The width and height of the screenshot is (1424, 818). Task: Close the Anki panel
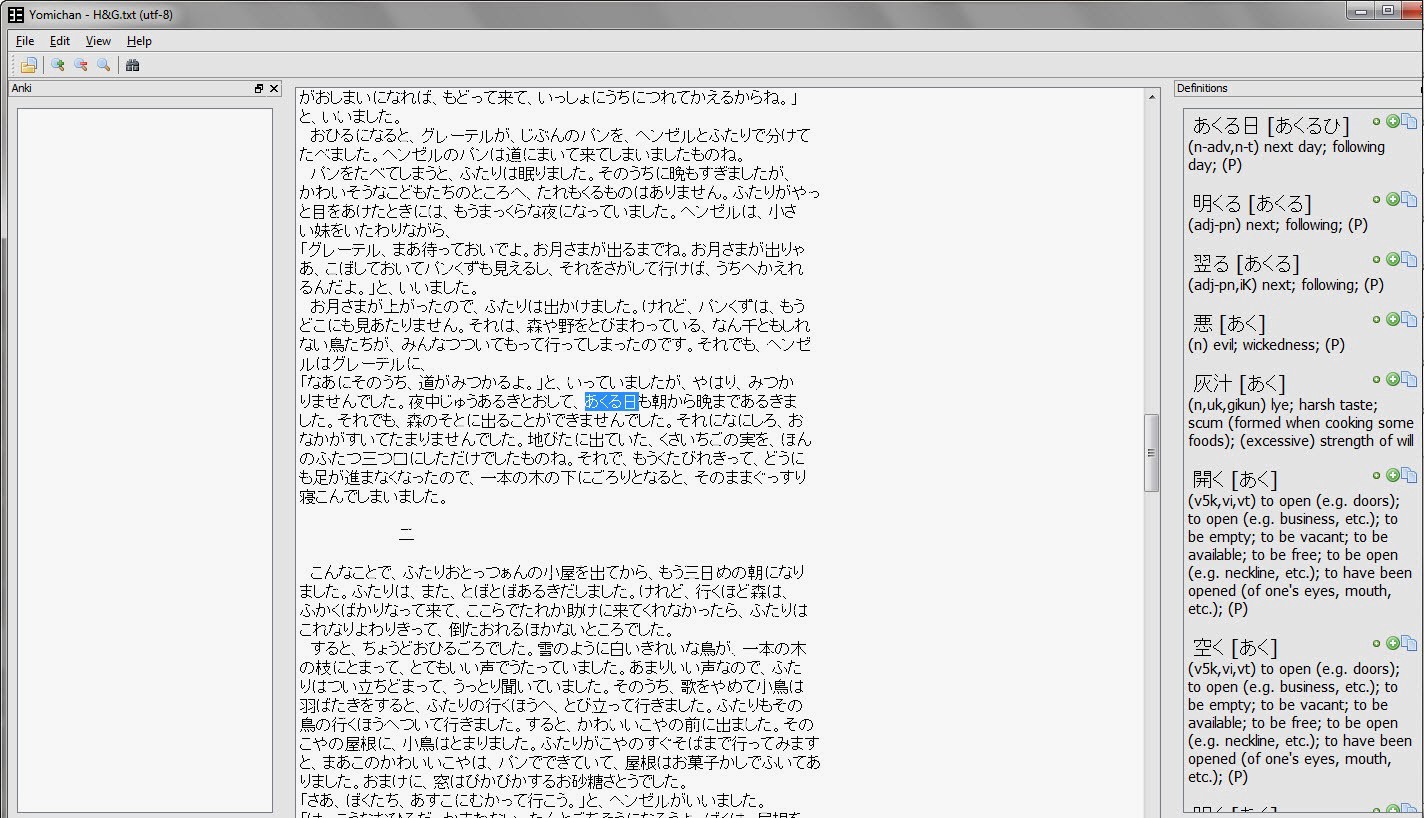273,88
